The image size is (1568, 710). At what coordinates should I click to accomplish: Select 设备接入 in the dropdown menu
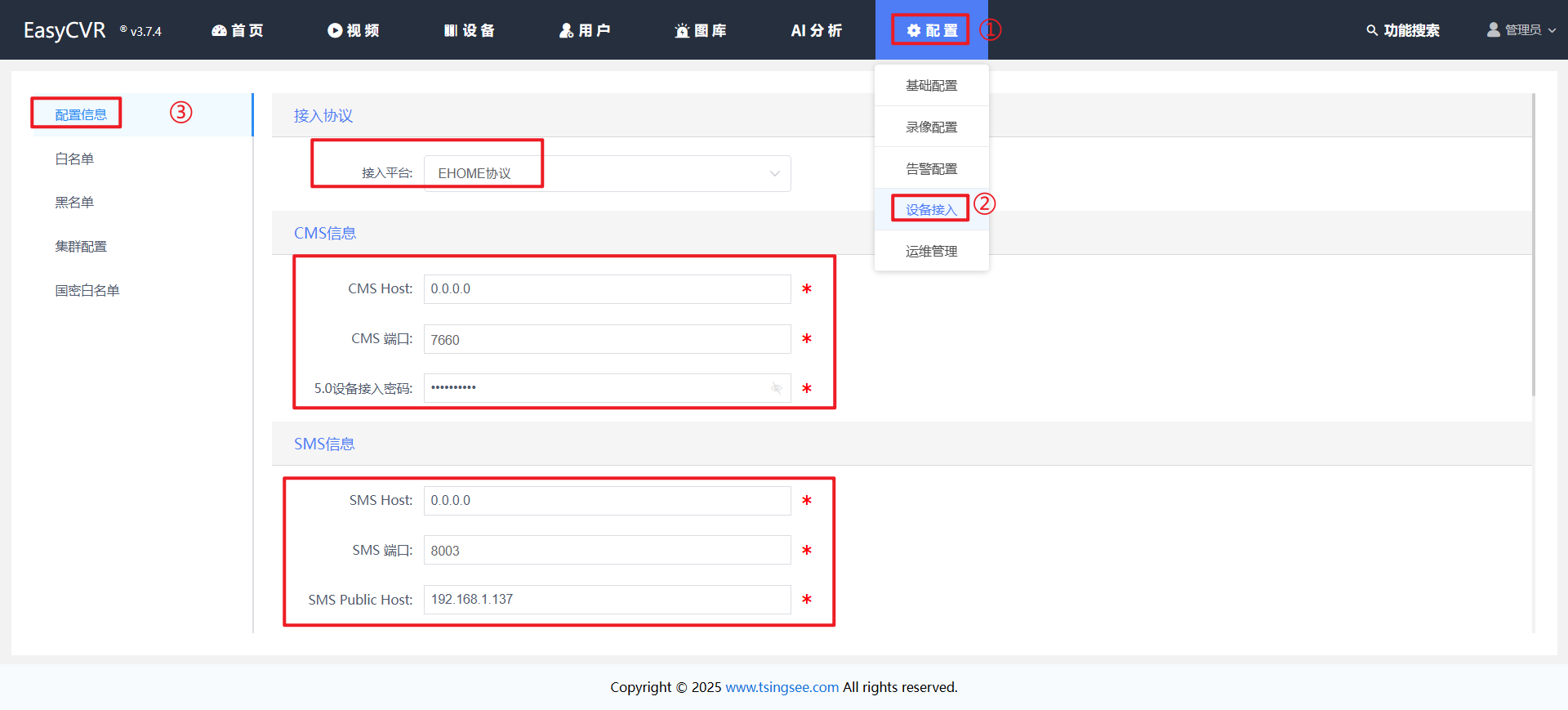click(x=931, y=209)
